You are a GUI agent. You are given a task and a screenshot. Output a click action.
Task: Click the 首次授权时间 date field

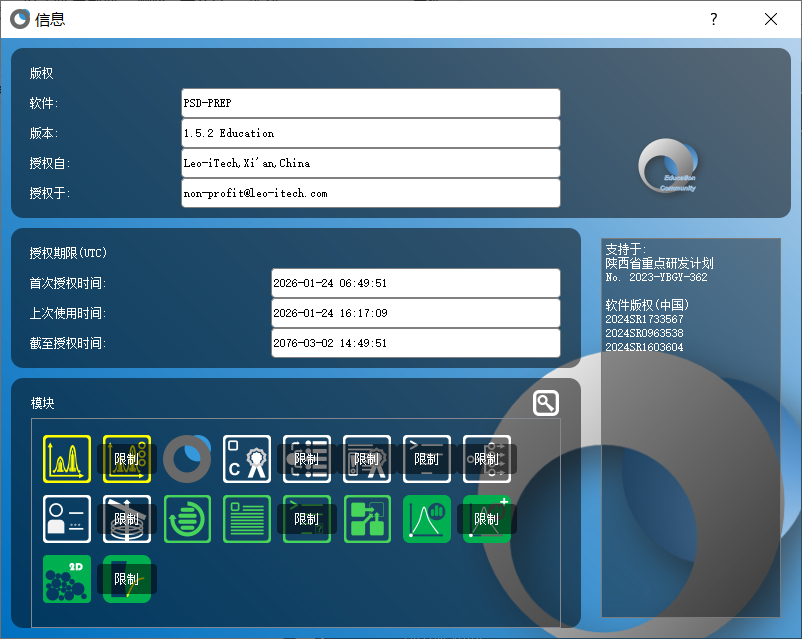pyautogui.click(x=416, y=283)
